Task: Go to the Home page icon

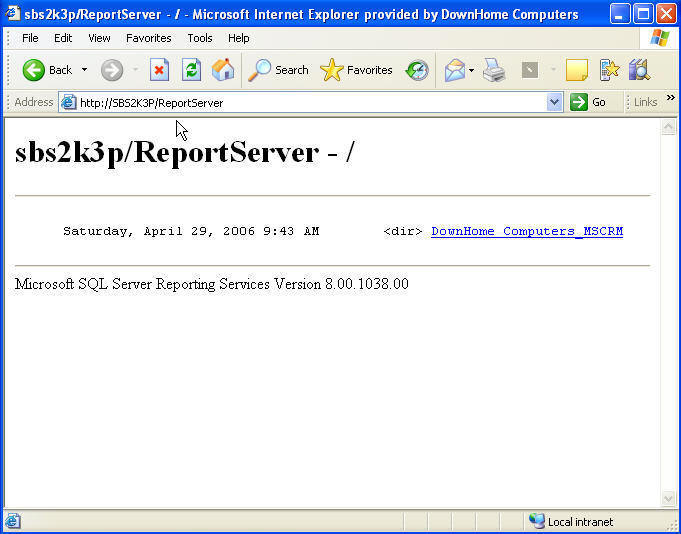Action: [x=223, y=70]
